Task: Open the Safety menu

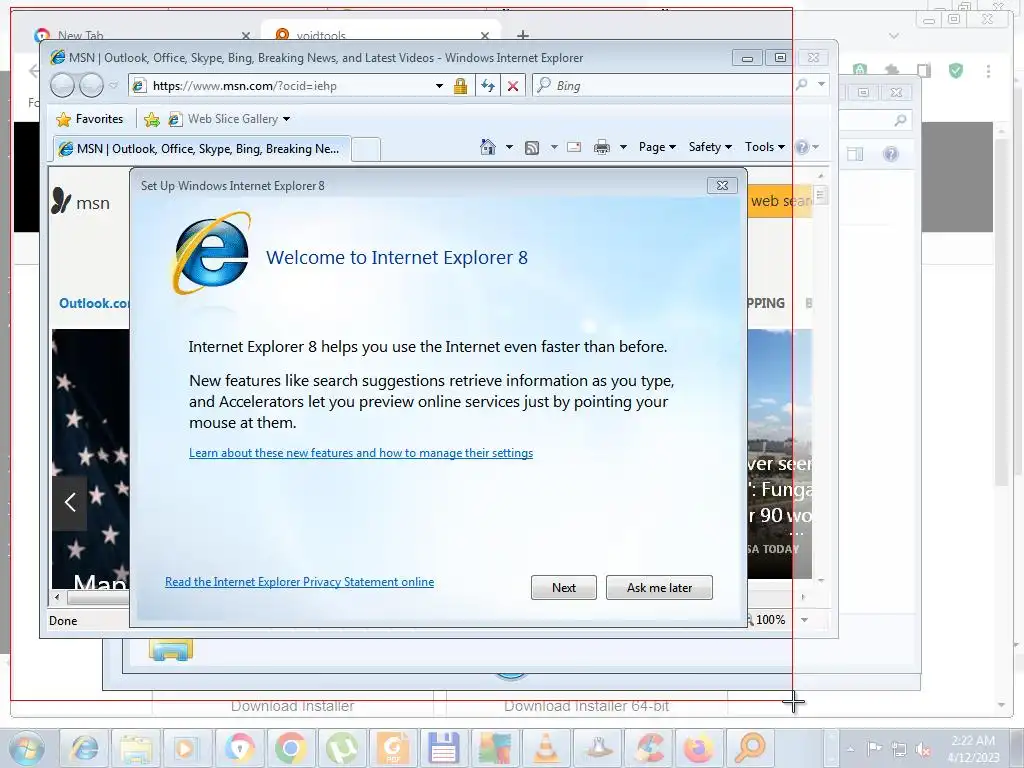Action: point(710,147)
